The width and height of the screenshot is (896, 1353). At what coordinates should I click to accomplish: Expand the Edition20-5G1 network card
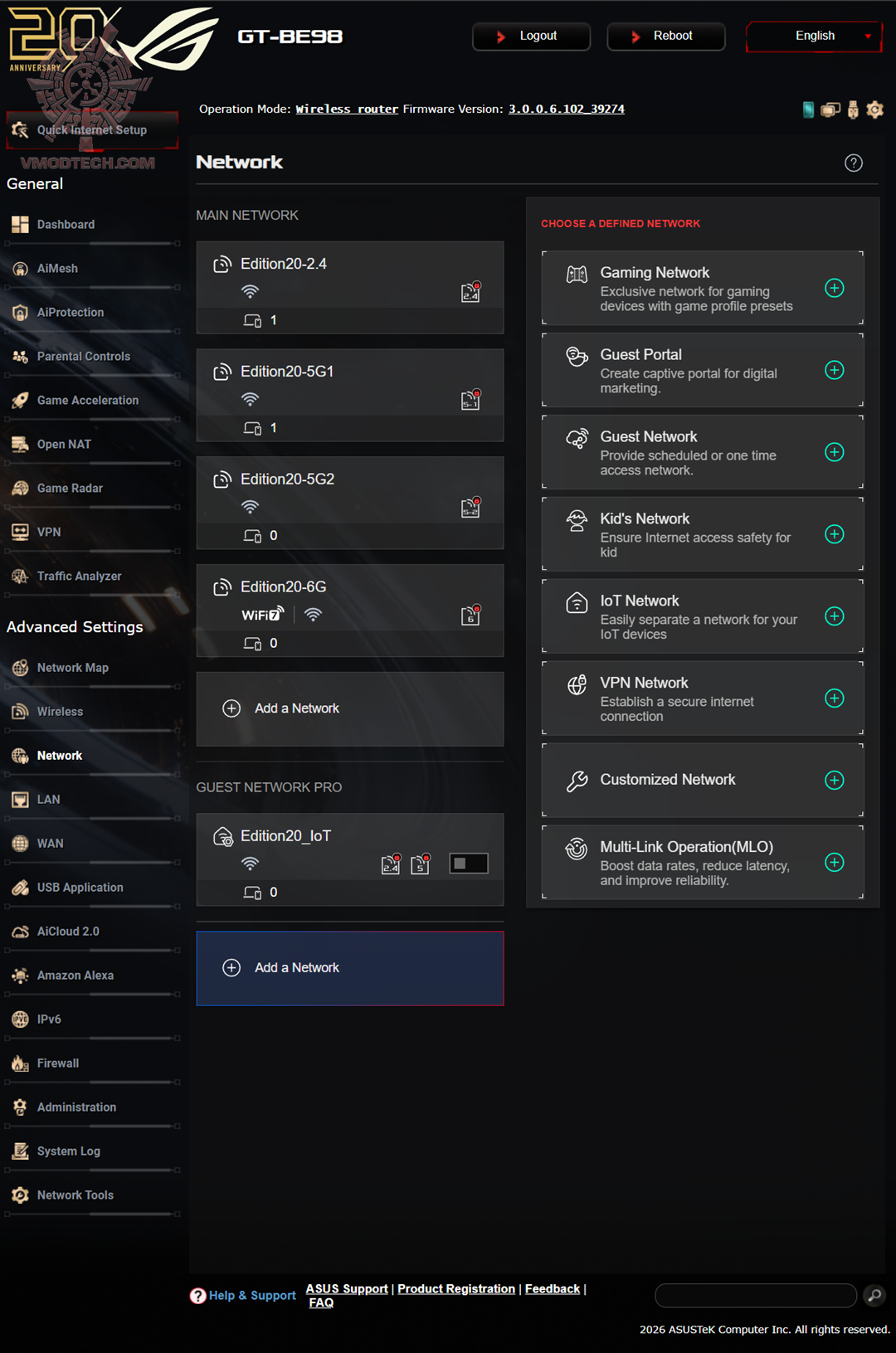(x=350, y=395)
